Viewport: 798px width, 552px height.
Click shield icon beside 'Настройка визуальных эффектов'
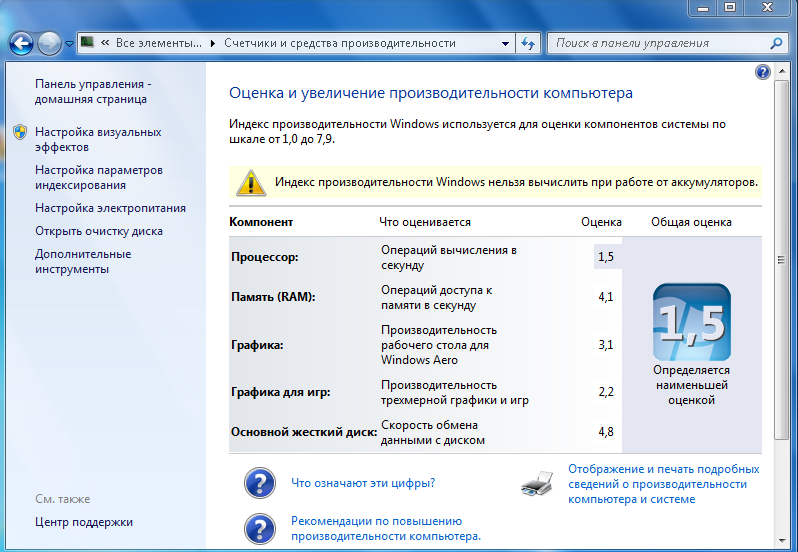(20, 132)
